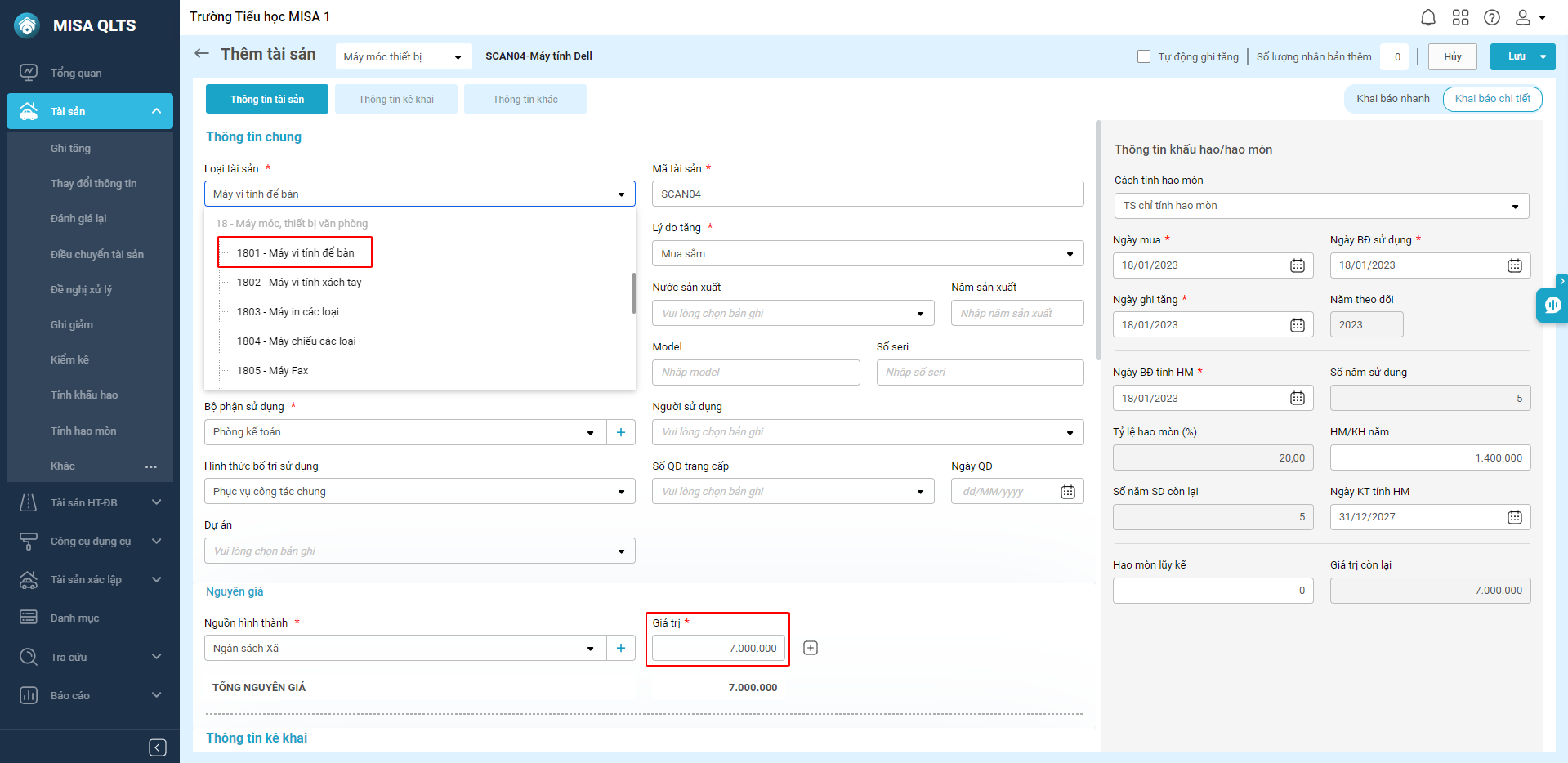Click the back arrow beside Thêm tài sản
The image size is (1568, 763).
pyautogui.click(x=202, y=54)
